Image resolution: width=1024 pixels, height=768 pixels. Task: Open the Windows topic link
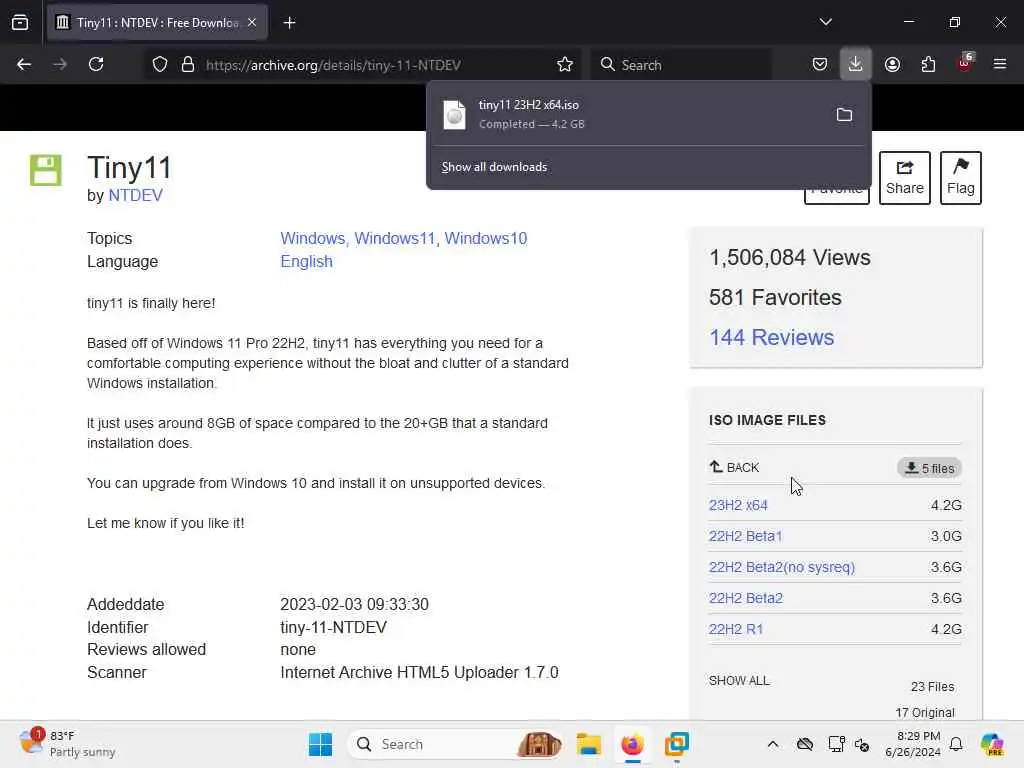coord(313,238)
